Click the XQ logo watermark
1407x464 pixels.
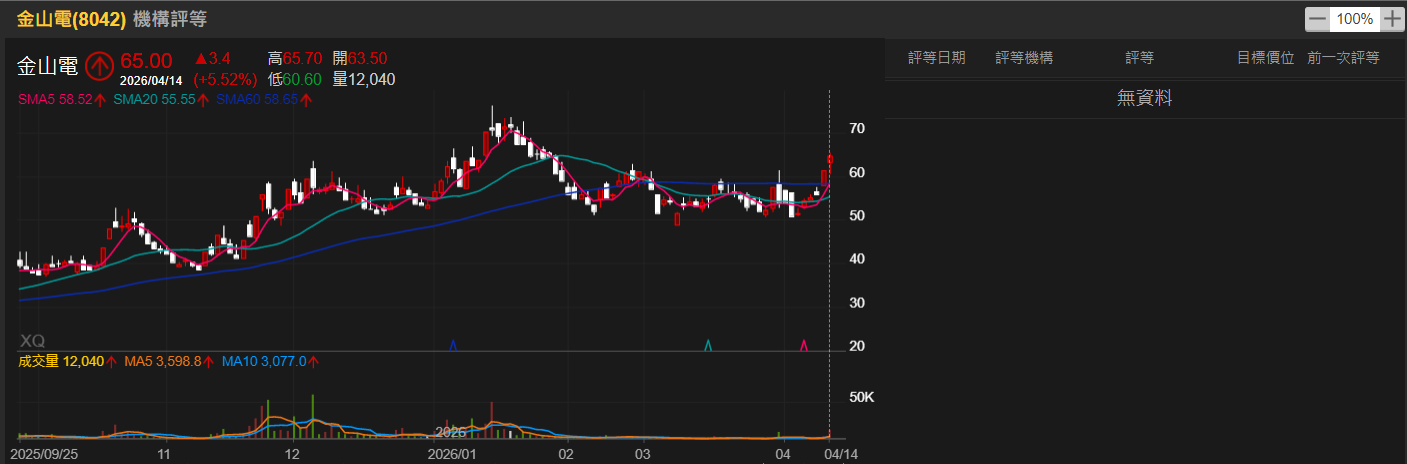(x=32, y=341)
